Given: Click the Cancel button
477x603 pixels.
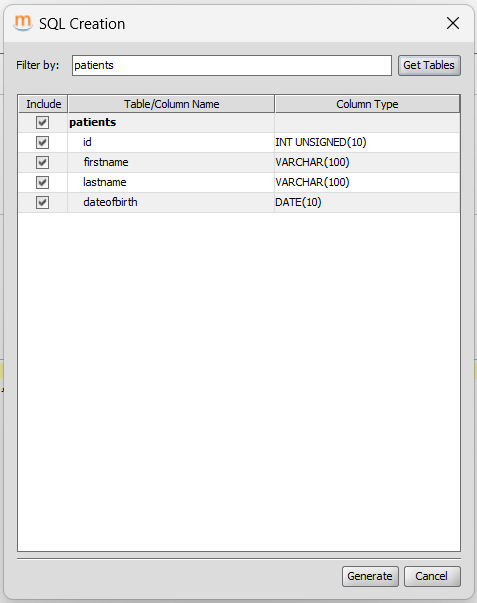Looking at the screenshot, I should point(432,576).
